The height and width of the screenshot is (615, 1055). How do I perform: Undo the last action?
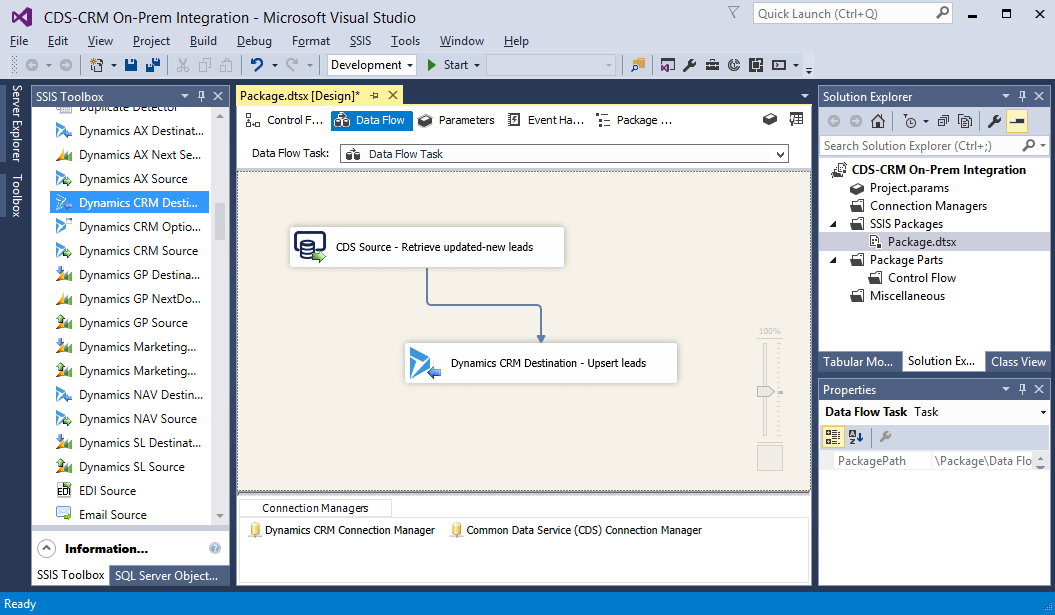pyautogui.click(x=257, y=65)
